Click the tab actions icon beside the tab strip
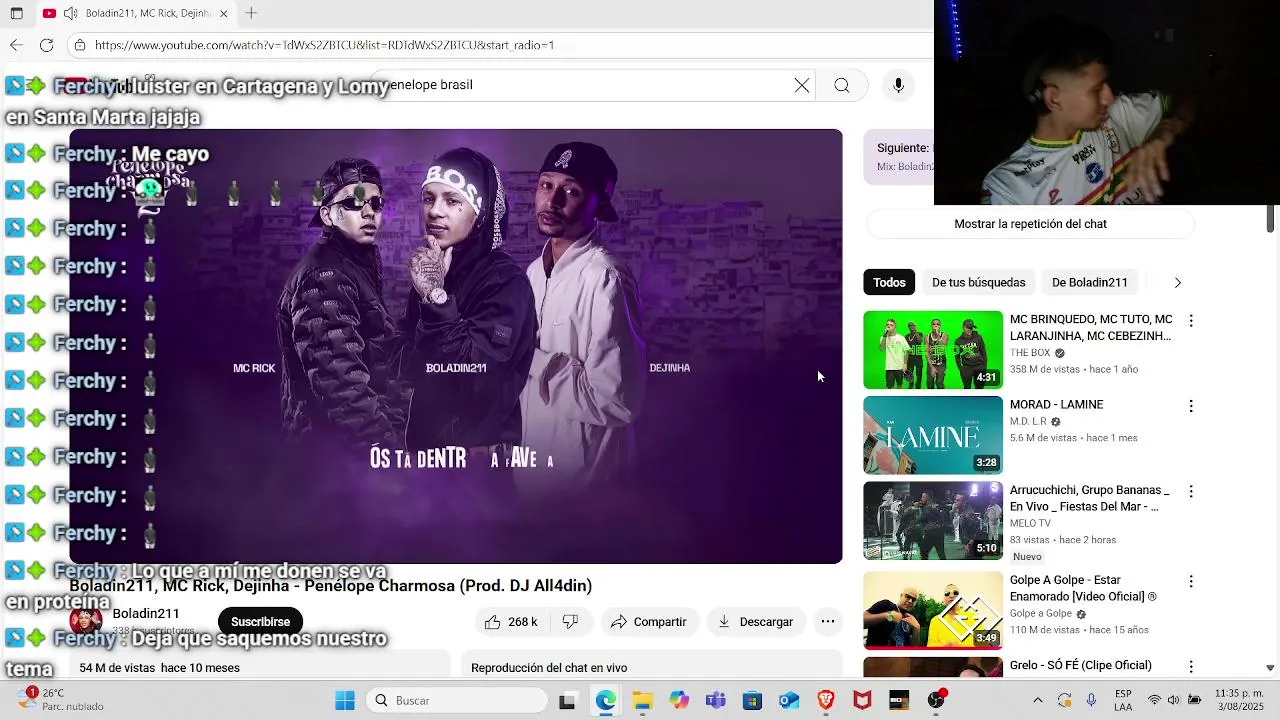The width and height of the screenshot is (1280, 720). (x=16, y=13)
